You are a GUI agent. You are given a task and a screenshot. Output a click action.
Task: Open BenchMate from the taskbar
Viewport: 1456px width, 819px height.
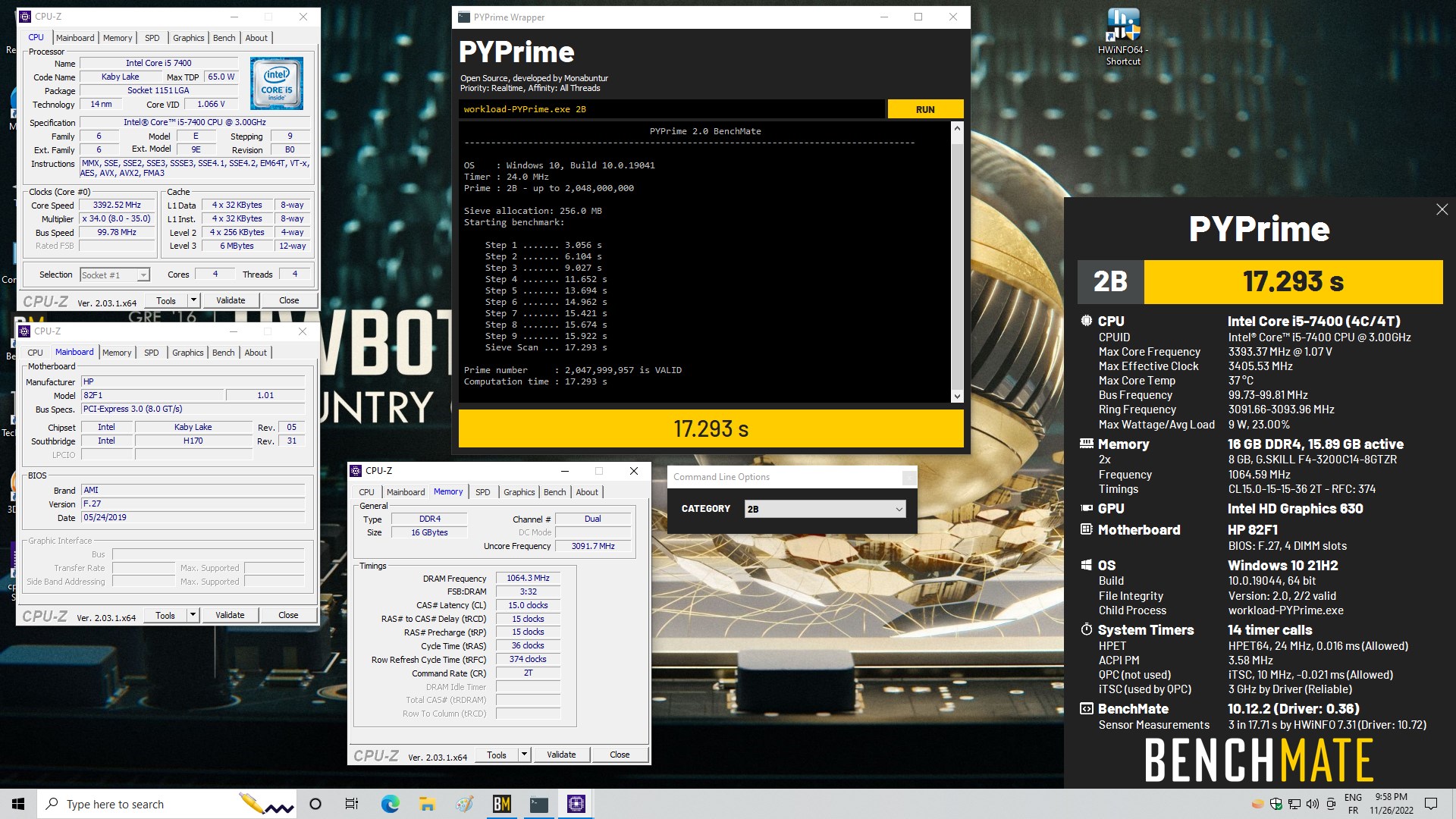click(x=501, y=804)
